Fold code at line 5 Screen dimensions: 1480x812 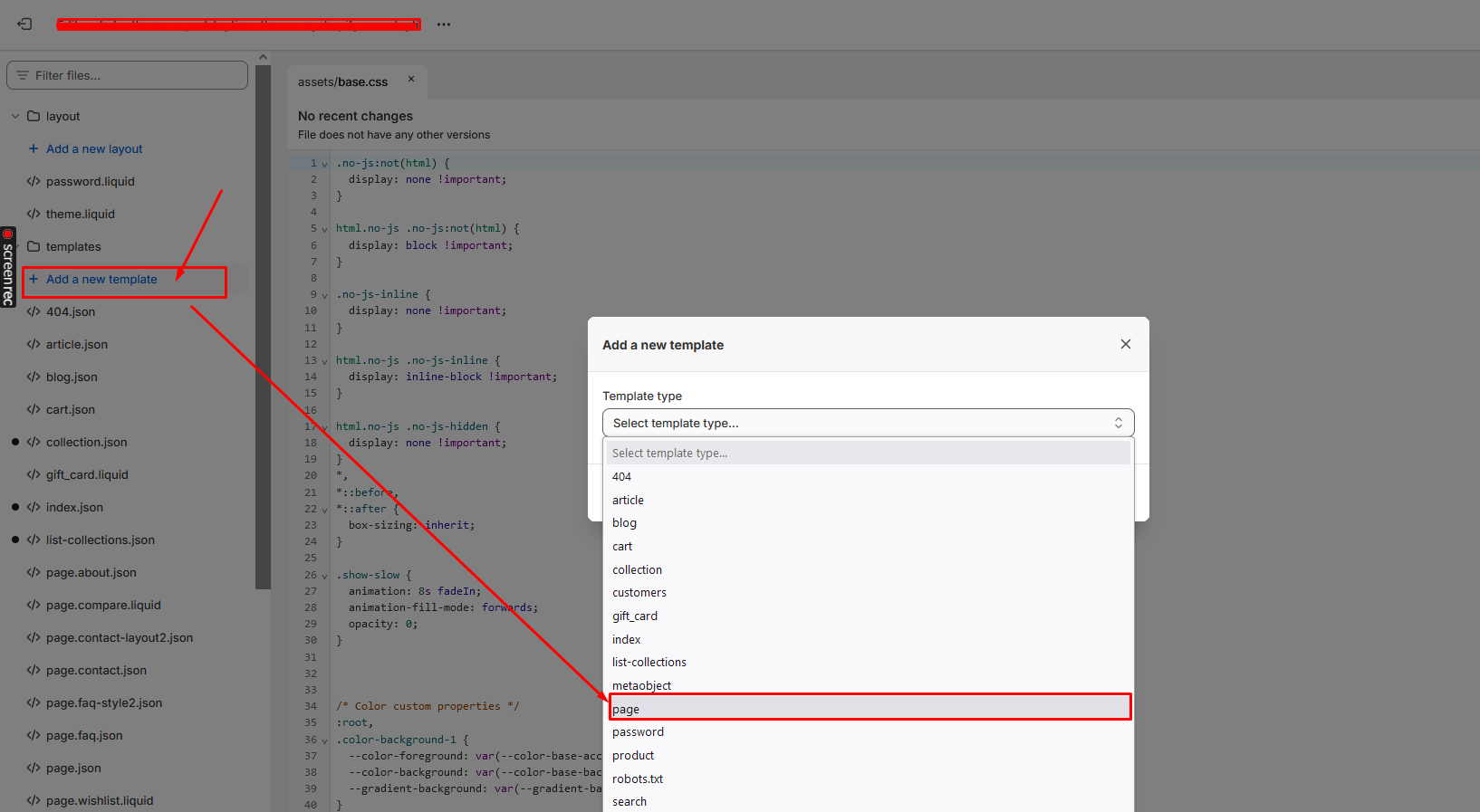click(x=324, y=229)
